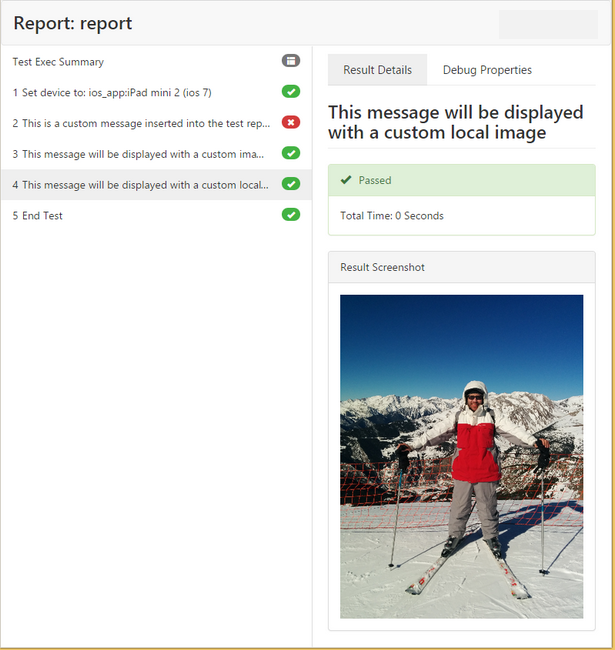
Task: Open the Test Exec Summary entry
Action: coord(58,62)
